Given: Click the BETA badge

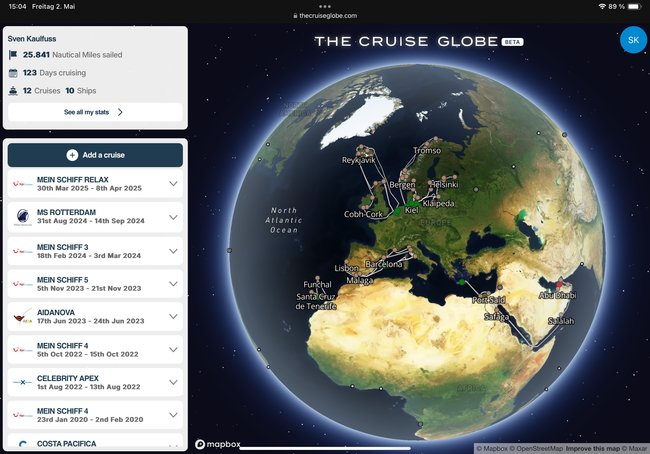Looking at the screenshot, I should pyautogui.click(x=512, y=42).
